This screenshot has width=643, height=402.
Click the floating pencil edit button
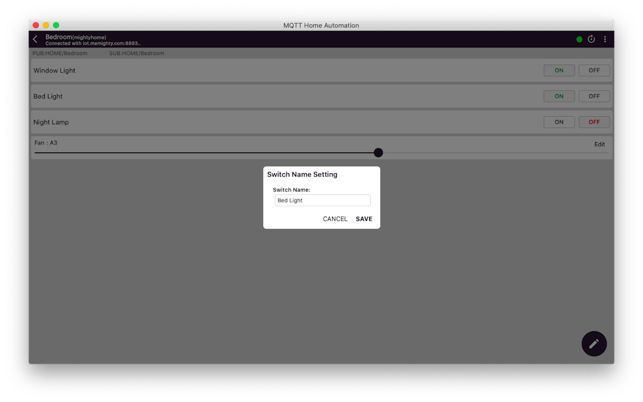pyautogui.click(x=594, y=343)
